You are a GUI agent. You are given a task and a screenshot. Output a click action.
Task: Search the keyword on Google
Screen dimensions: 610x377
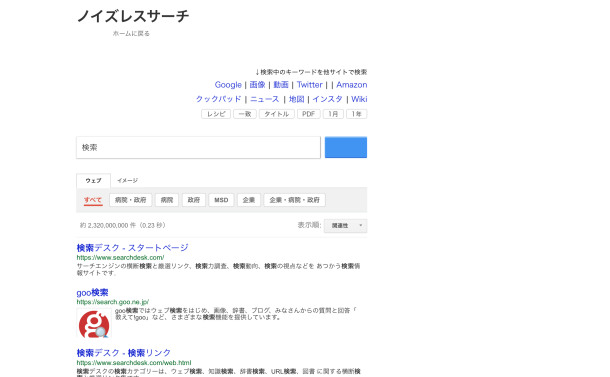point(228,85)
